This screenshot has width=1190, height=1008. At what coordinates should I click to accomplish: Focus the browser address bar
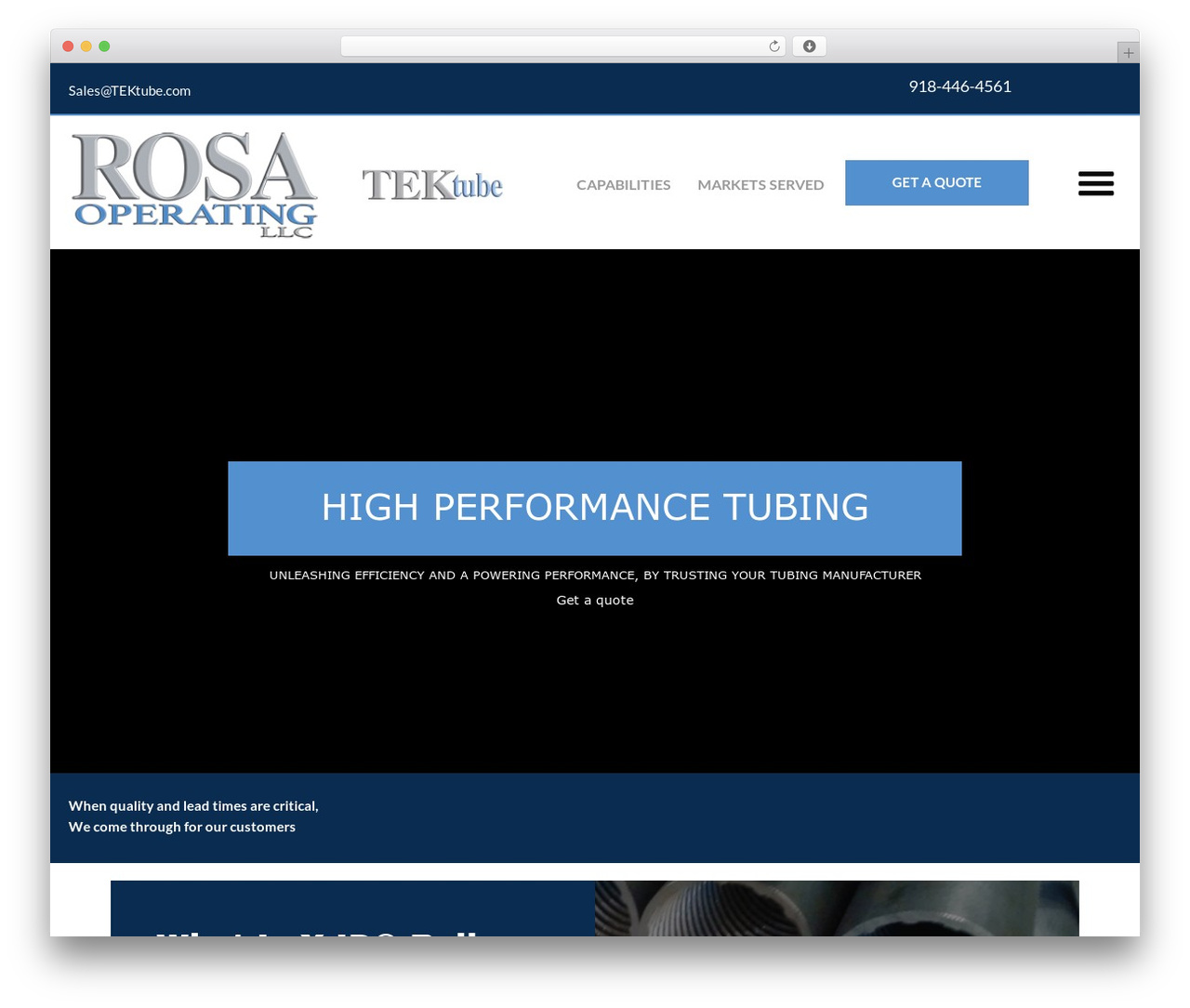tap(562, 46)
